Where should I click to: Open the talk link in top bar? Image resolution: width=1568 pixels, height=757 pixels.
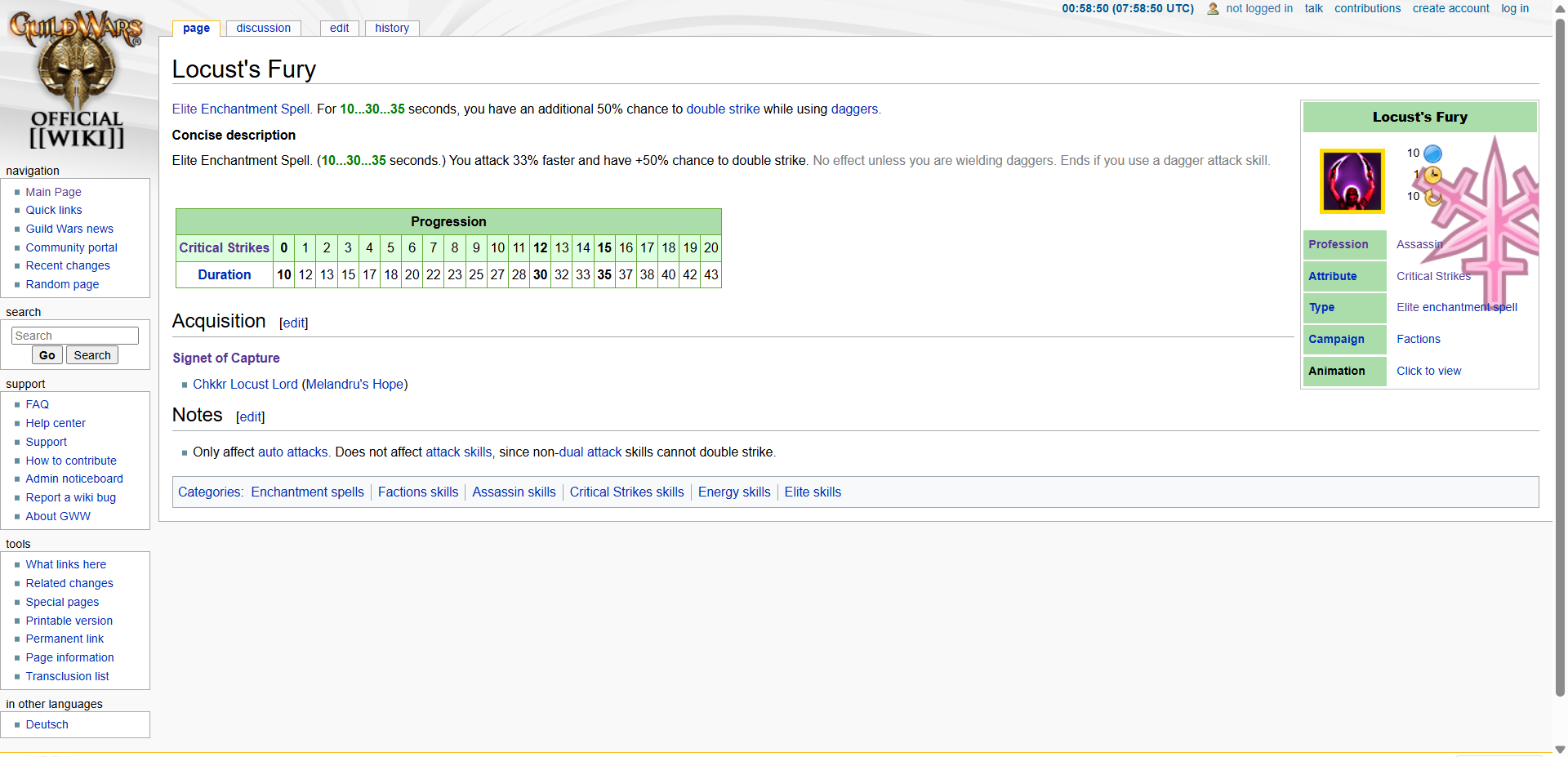(1313, 8)
